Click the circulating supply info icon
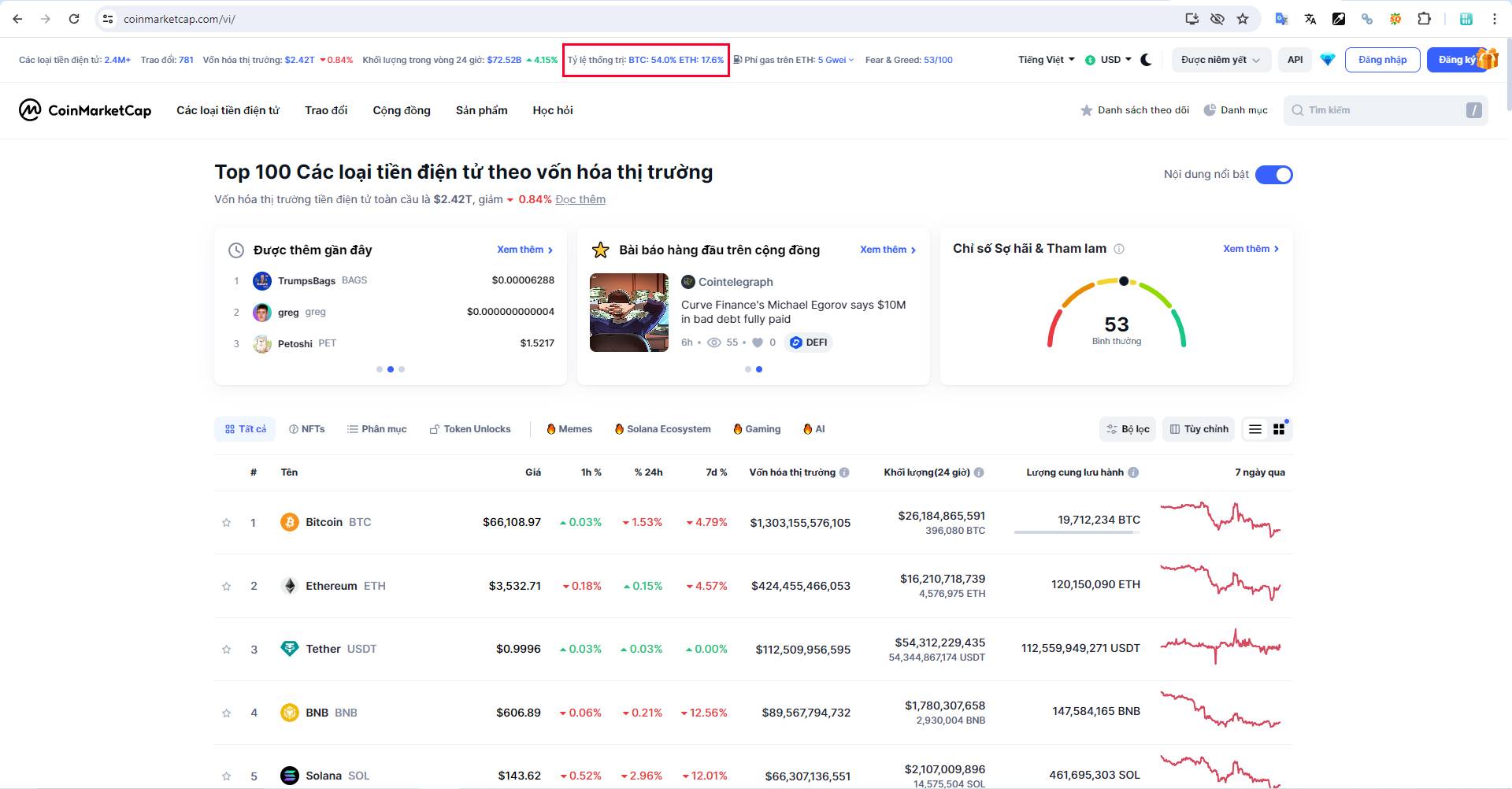 (x=1133, y=472)
